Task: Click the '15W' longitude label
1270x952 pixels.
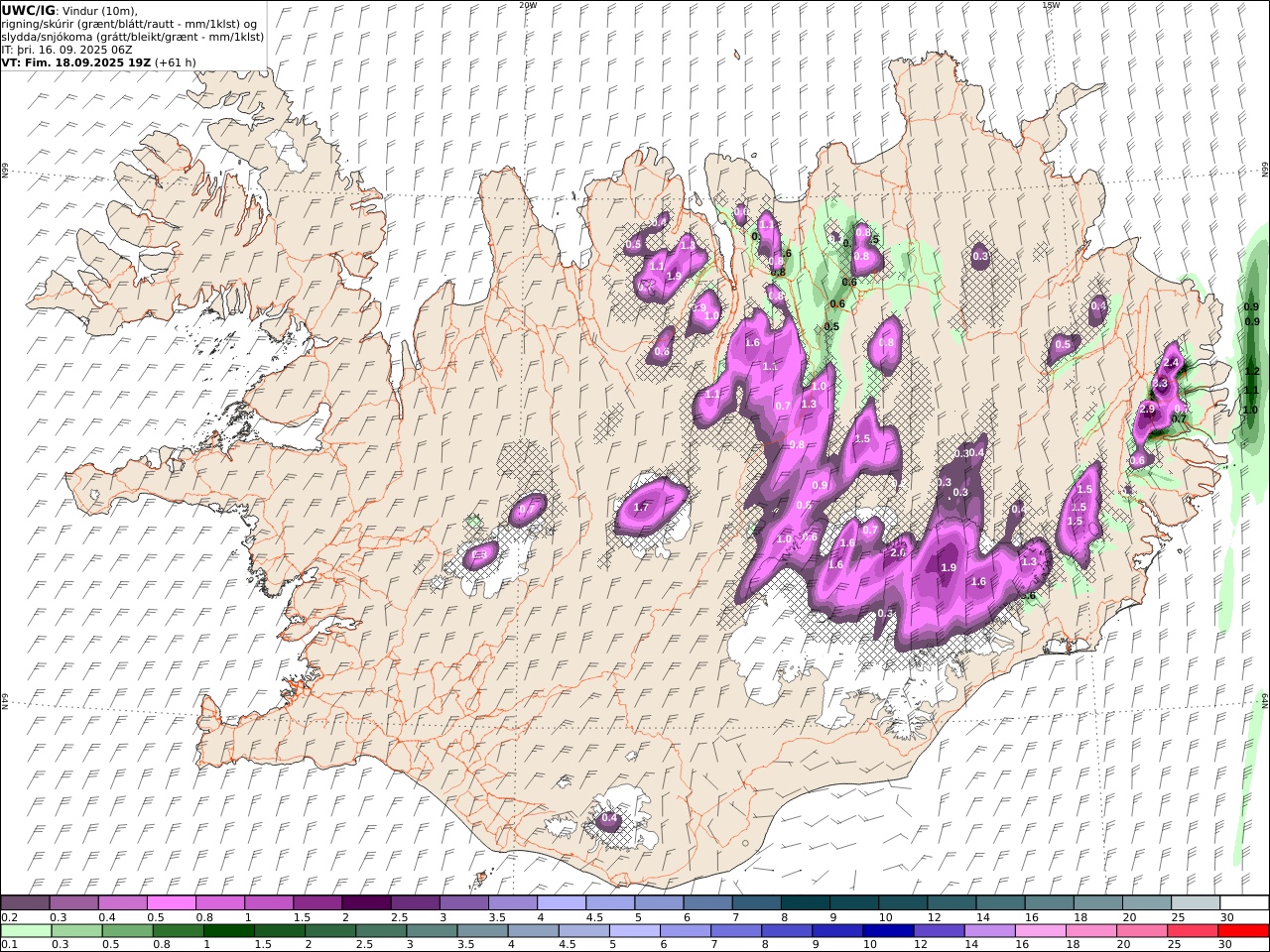Action: 1051,5
